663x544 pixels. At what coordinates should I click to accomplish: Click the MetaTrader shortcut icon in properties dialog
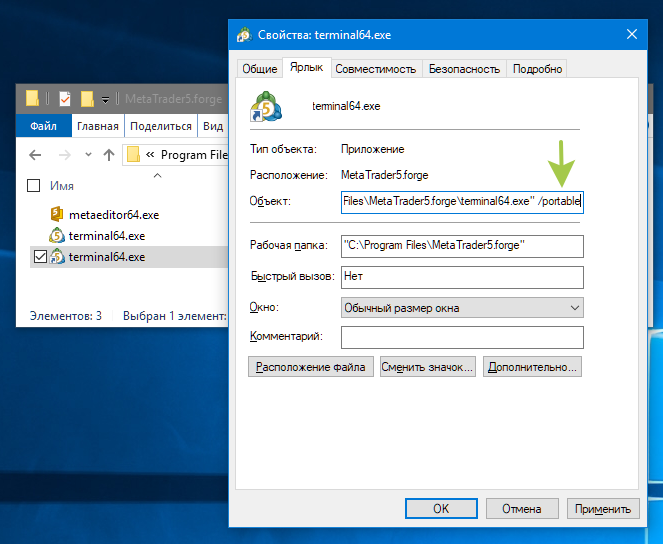coord(266,107)
